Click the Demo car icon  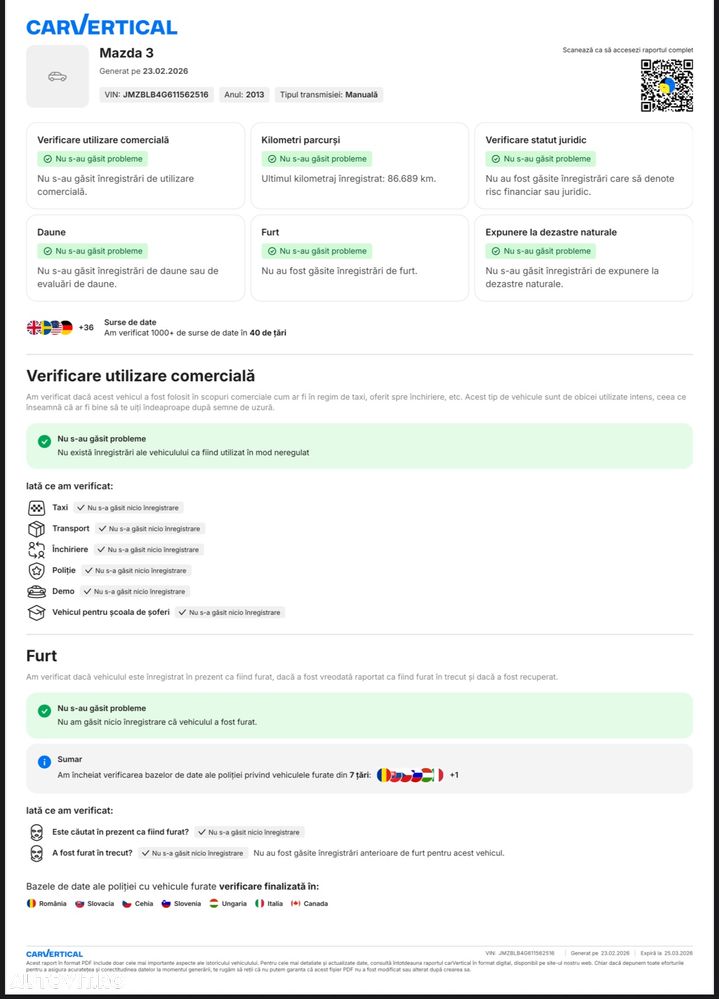coord(36,592)
